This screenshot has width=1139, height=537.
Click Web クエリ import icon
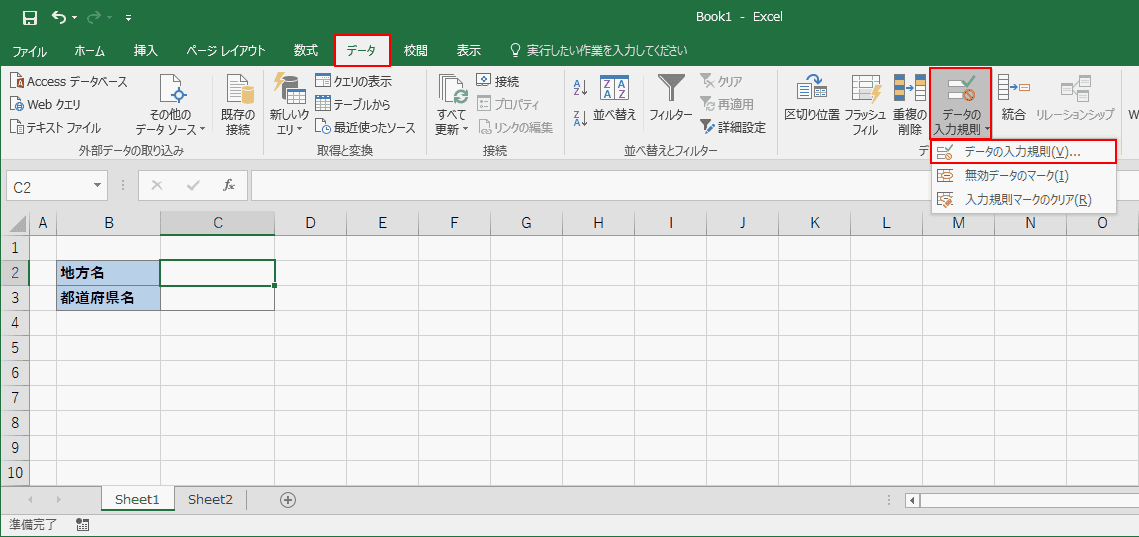point(17,105)
